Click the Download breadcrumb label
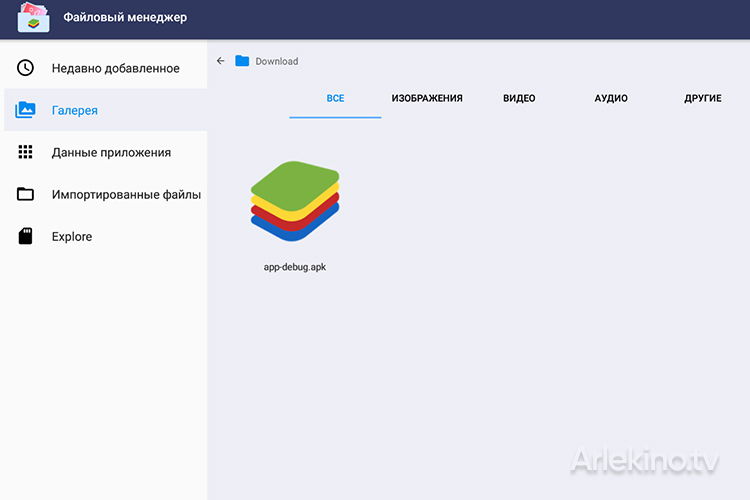 276,61
